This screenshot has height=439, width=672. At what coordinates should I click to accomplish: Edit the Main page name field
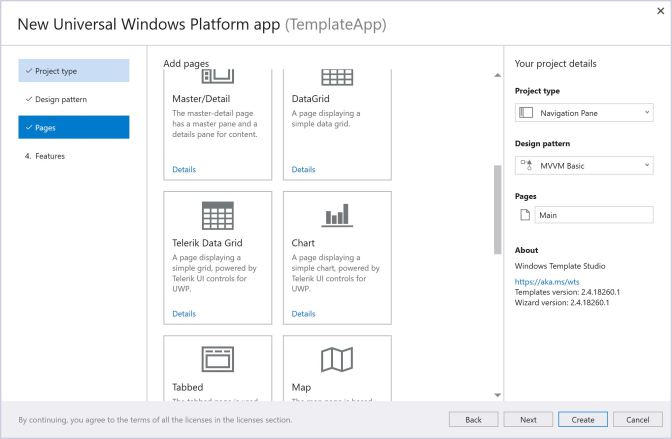[594, 215]
